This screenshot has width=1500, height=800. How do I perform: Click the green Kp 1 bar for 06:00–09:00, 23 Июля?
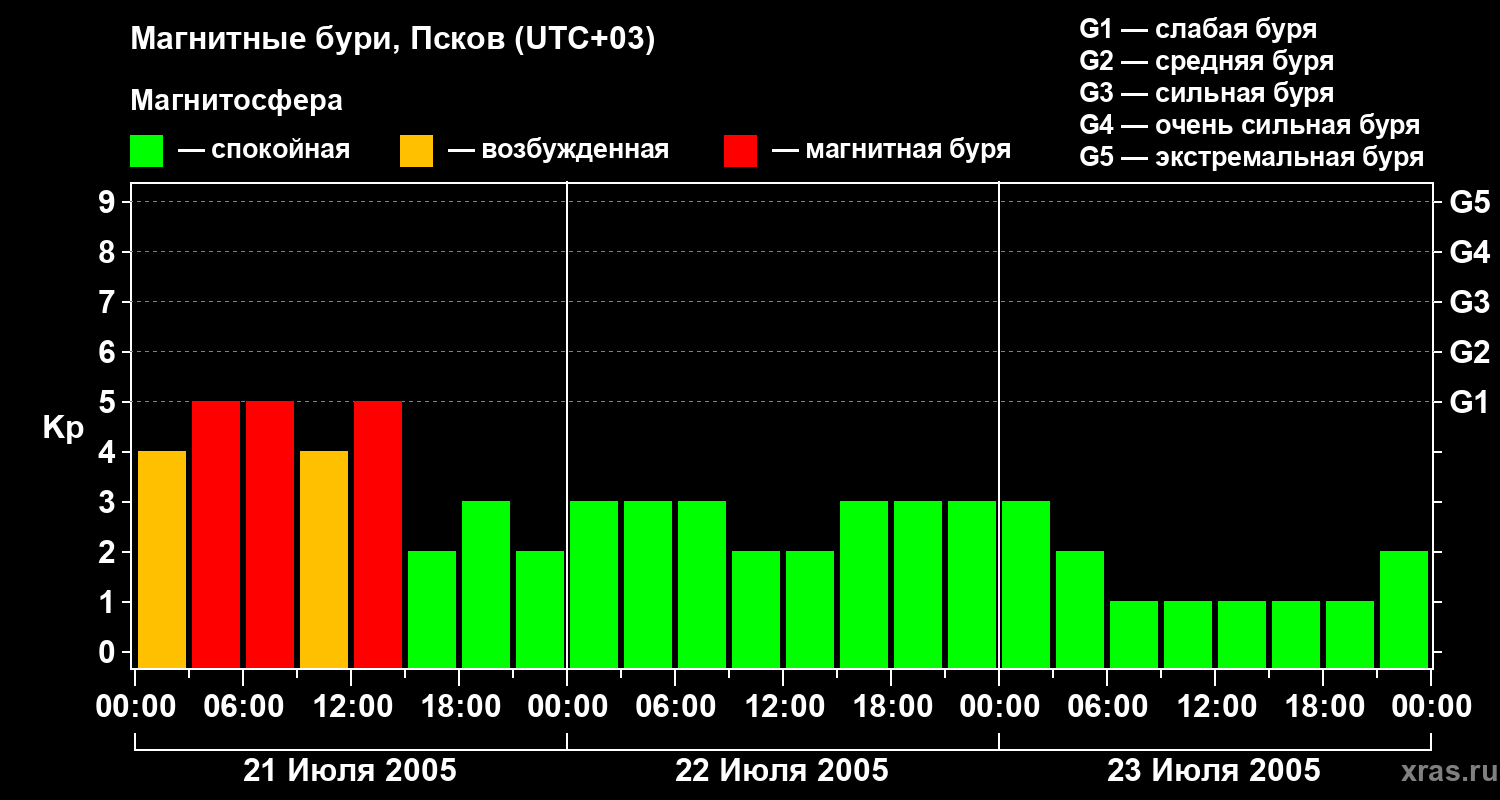coord(1134,634)
